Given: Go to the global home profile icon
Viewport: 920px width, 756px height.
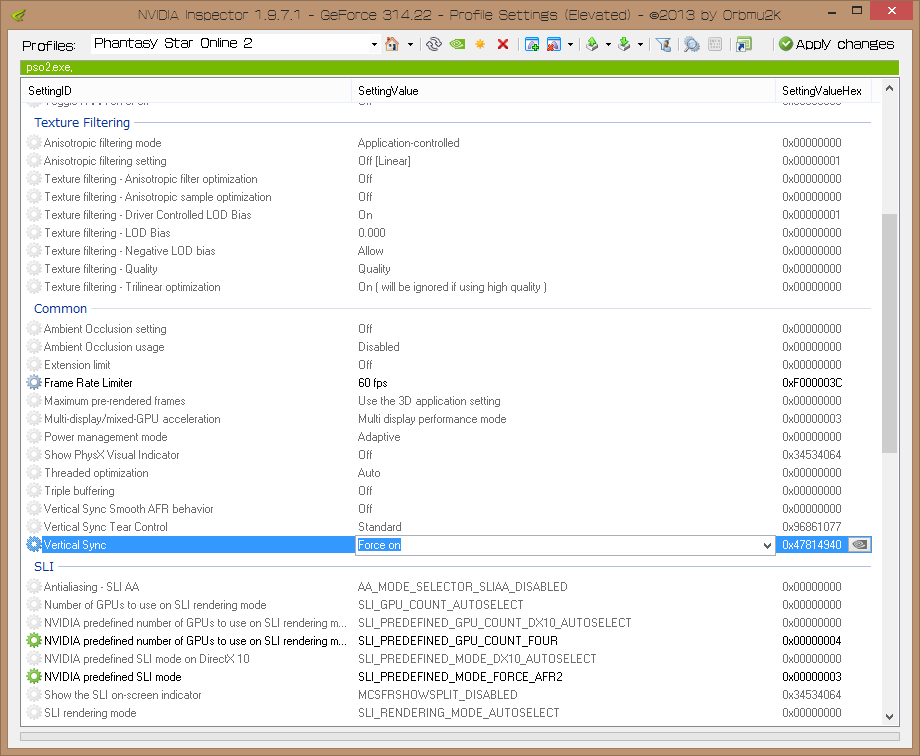Looking at the screenshot, I should click(392, 44).
